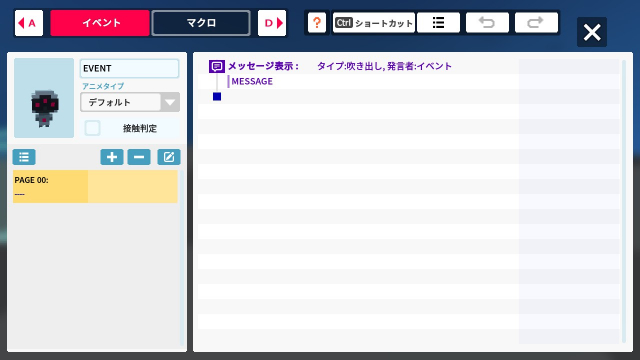Open page list icon above PAGE 00
Viewport: 640px width, 360px height.
coord(24,157)
